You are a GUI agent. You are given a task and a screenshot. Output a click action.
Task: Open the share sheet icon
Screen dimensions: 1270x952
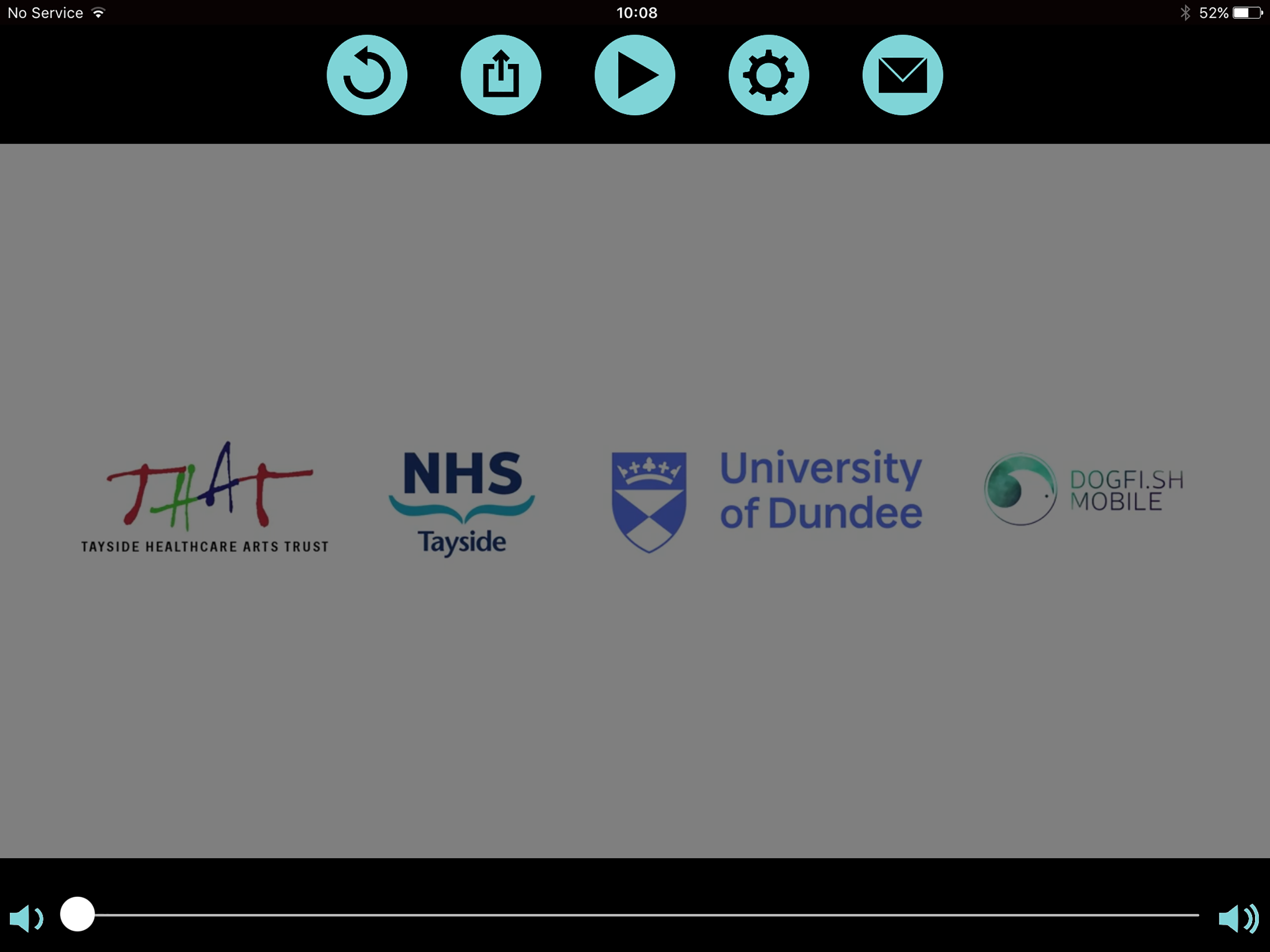(501, 75)
